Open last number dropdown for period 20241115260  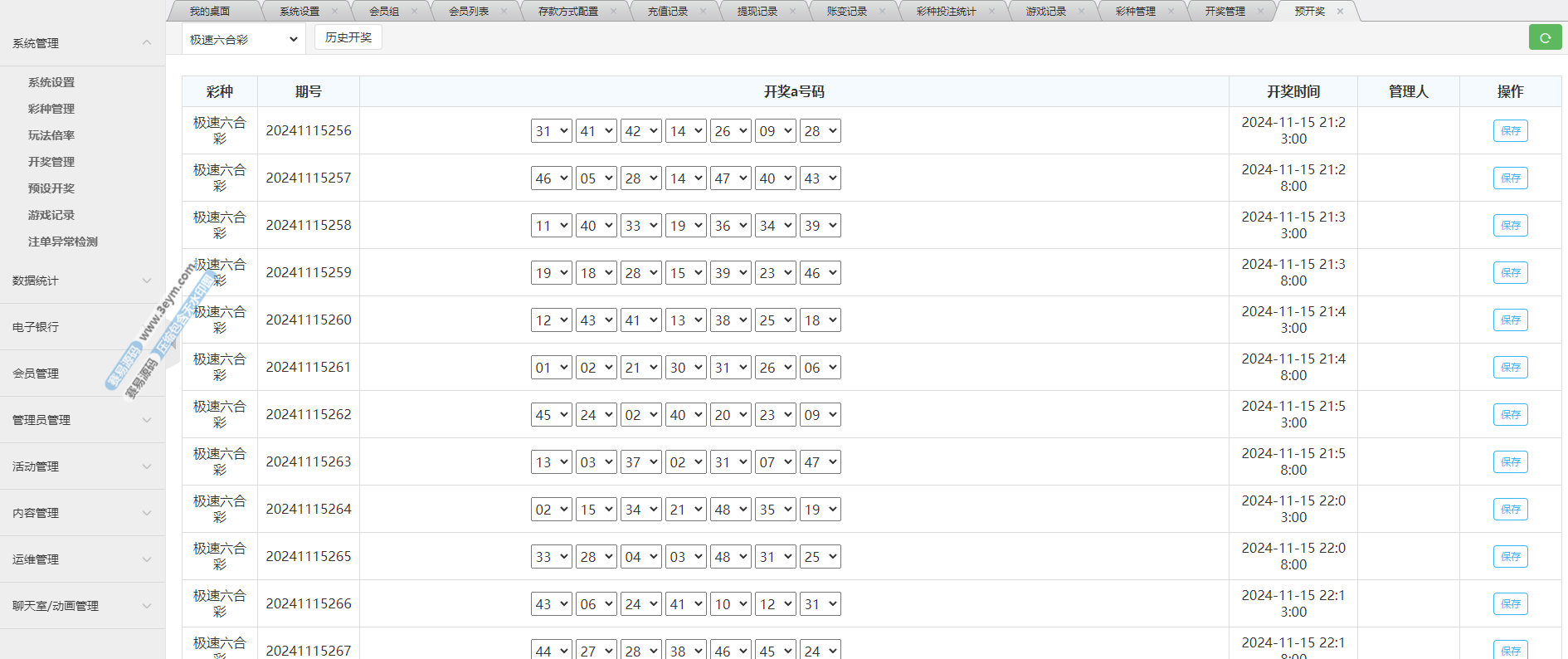[820, 320]
